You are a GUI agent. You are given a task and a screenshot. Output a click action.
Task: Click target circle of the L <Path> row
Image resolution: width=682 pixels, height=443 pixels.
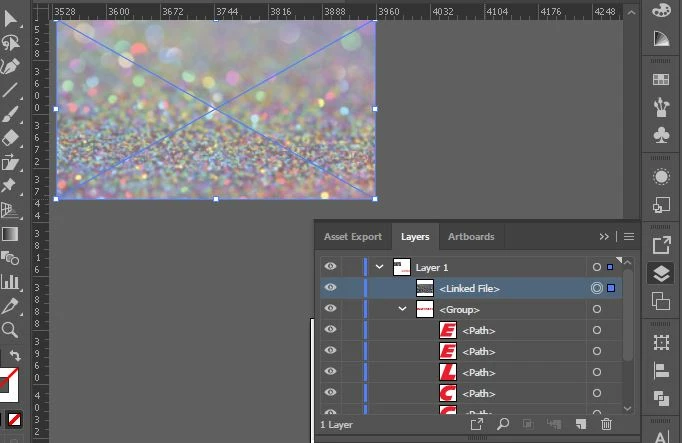pos(597,372)
